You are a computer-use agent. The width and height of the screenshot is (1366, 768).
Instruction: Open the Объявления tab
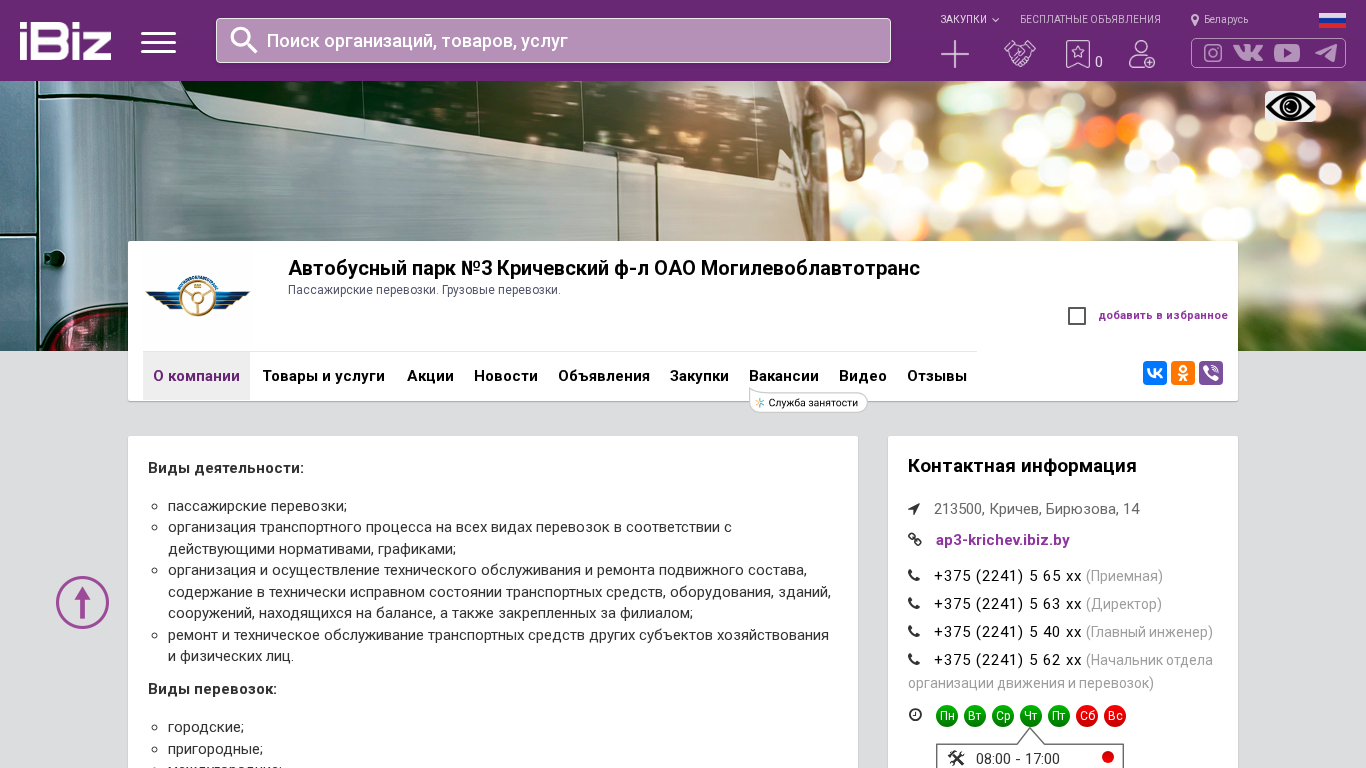tap(604, 376)
